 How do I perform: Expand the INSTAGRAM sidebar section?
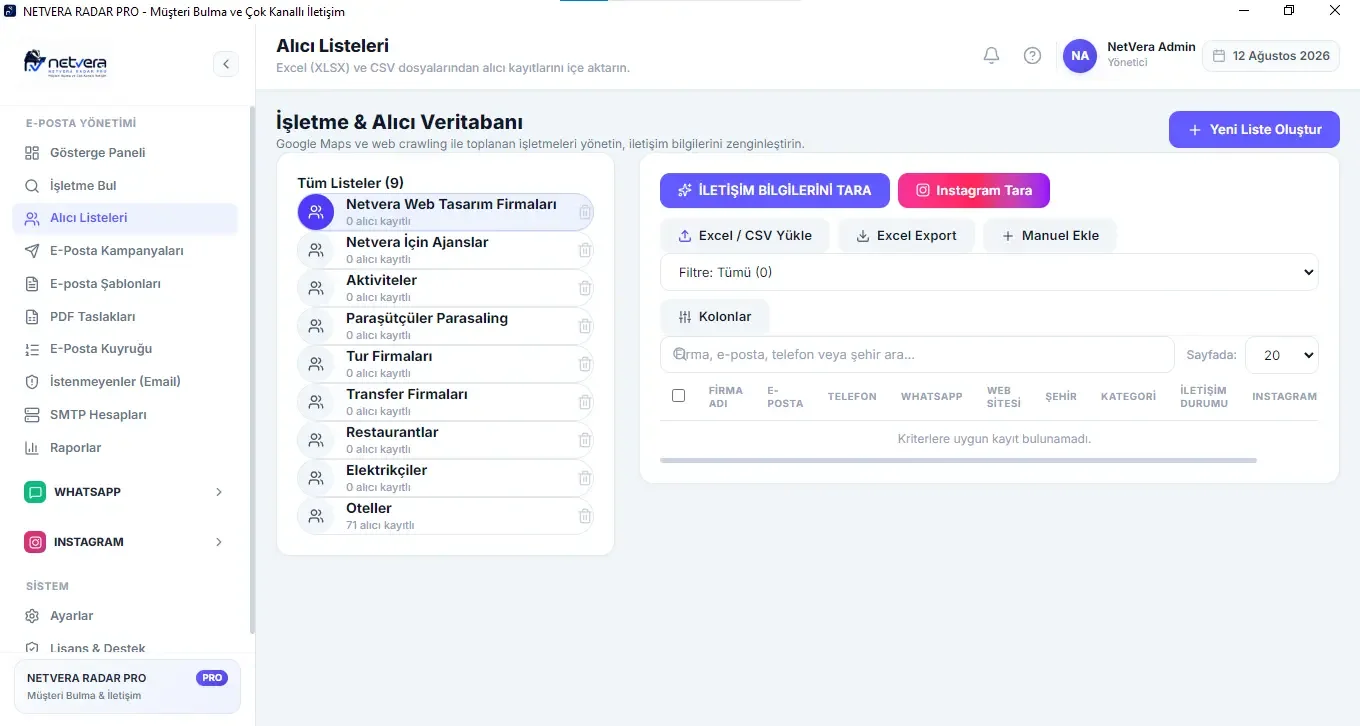coord(125,542)
